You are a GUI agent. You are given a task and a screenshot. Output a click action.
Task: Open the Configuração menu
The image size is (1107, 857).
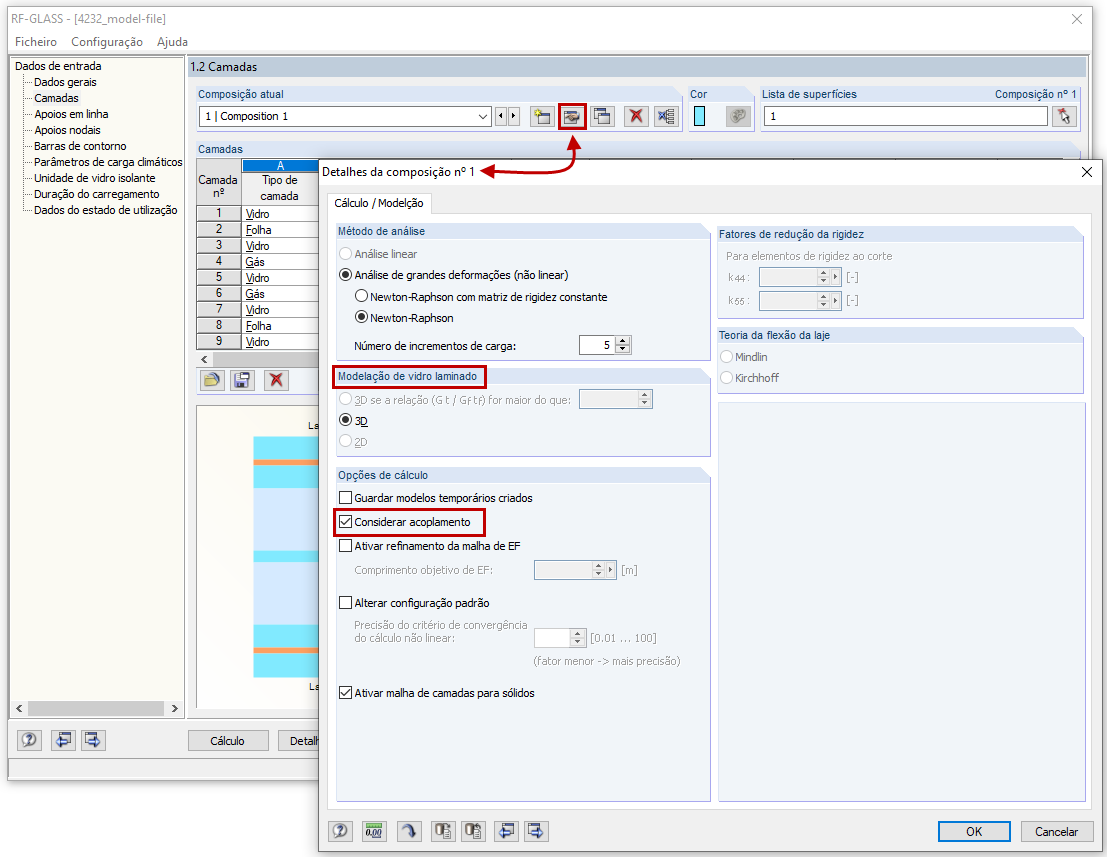coord(107,42)
